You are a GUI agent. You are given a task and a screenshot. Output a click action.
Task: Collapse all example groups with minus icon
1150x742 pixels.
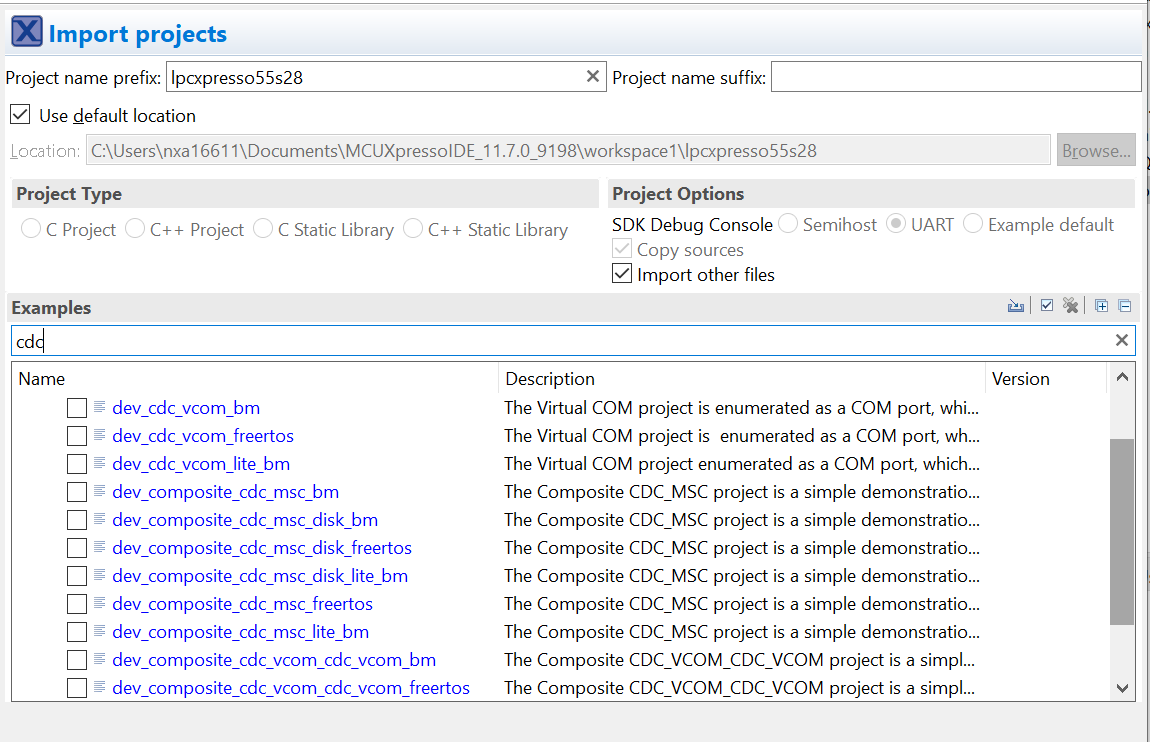pos(1125,305)
